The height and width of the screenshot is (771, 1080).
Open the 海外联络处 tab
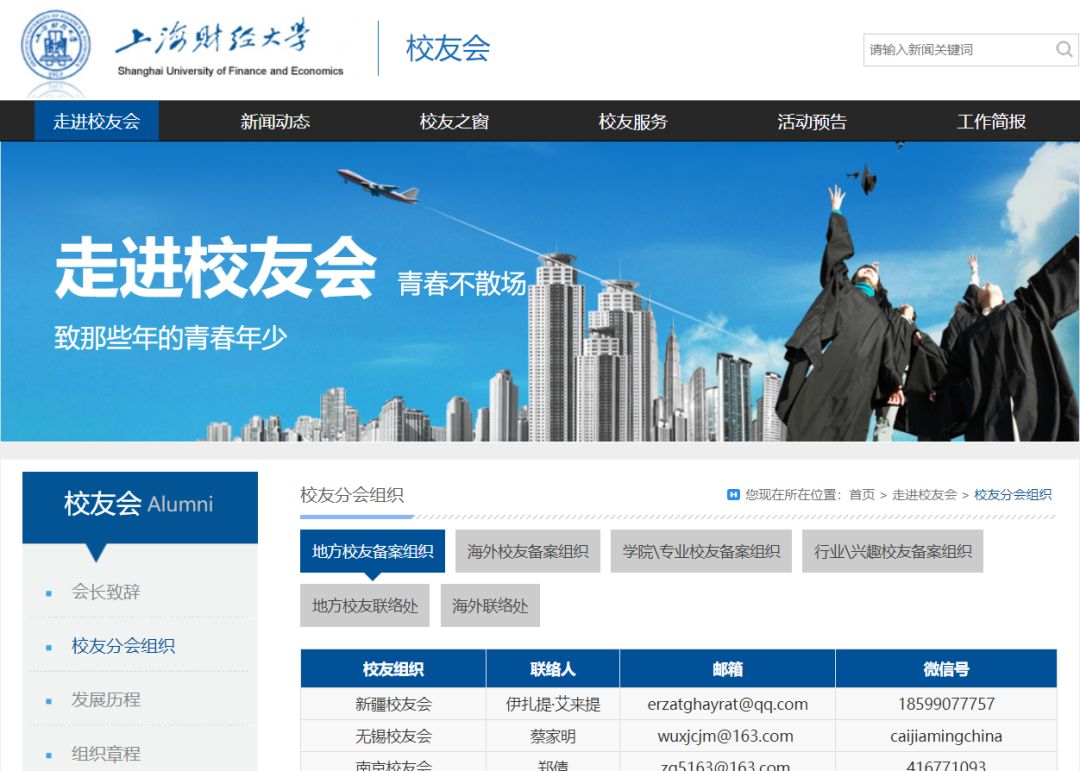pyautogui.click(x=490, y=606)
